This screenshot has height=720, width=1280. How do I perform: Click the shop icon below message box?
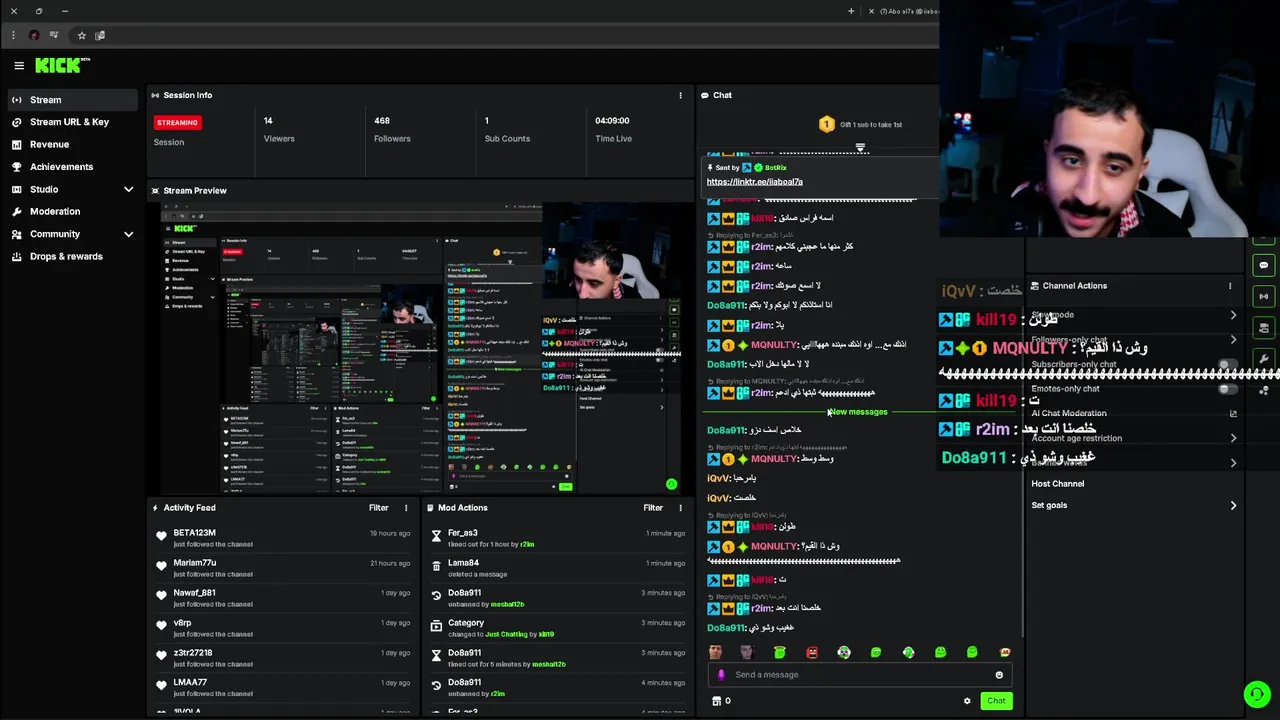(x=716, y=701)
